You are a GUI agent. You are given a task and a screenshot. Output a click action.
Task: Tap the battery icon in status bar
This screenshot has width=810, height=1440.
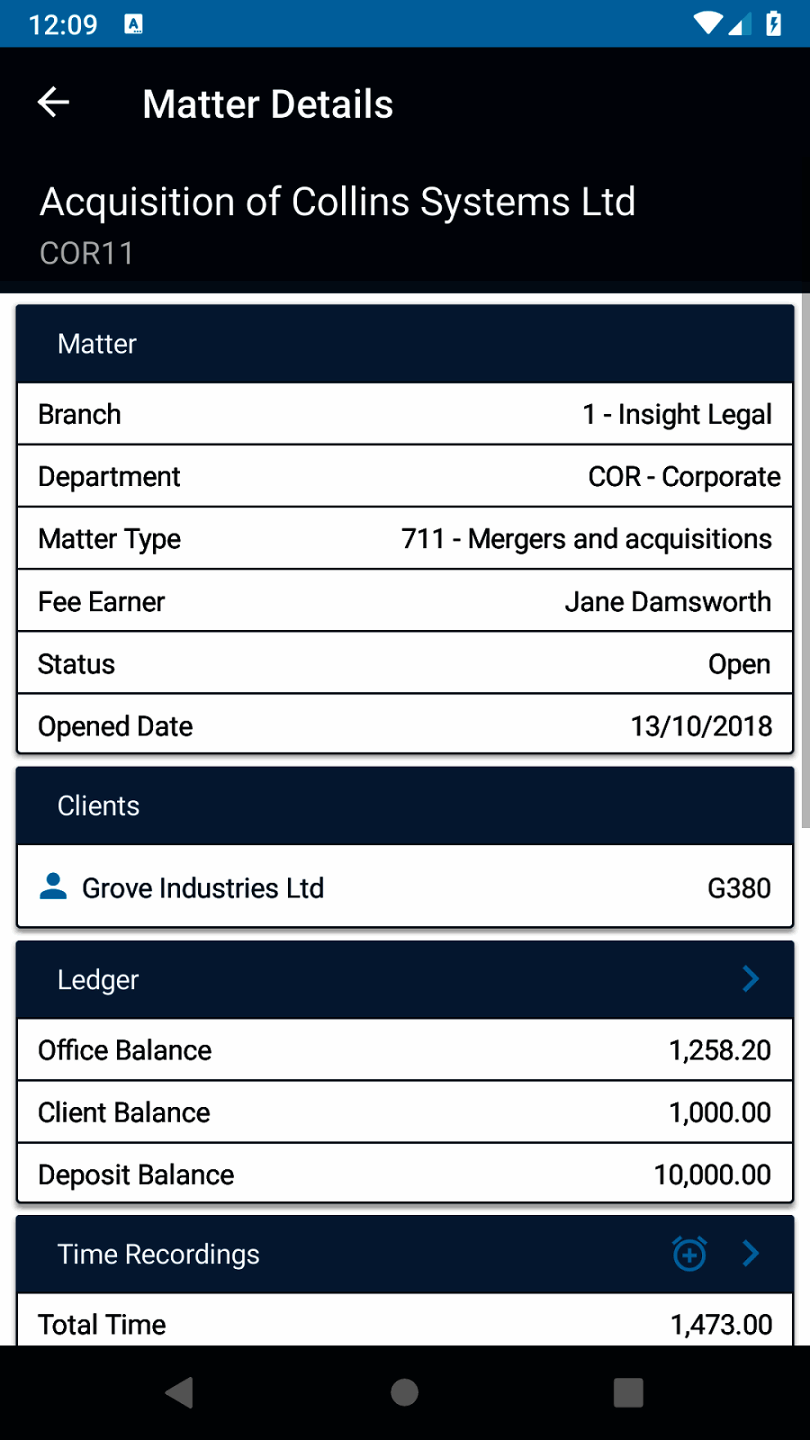point(773,23)
